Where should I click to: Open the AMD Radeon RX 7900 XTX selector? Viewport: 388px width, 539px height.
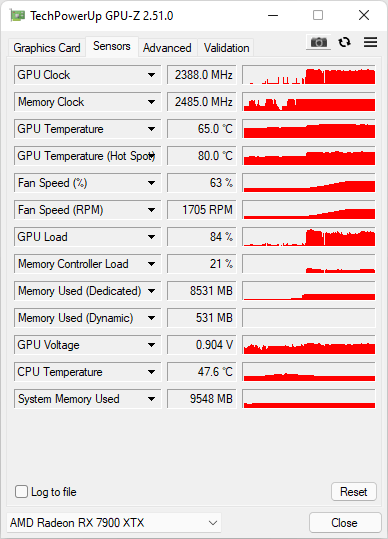coord(114,523)
